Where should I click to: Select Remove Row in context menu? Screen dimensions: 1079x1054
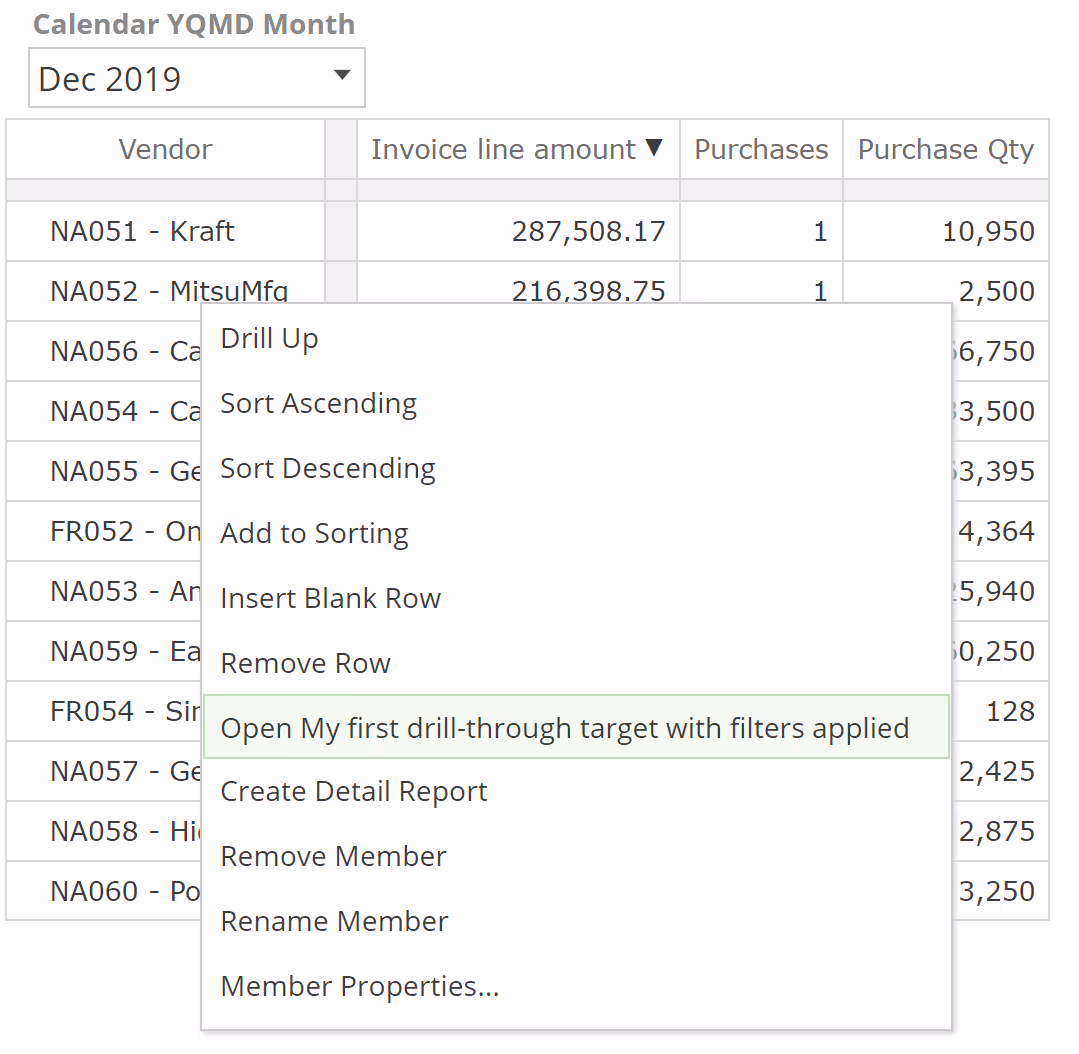click(x=305, y=664)
